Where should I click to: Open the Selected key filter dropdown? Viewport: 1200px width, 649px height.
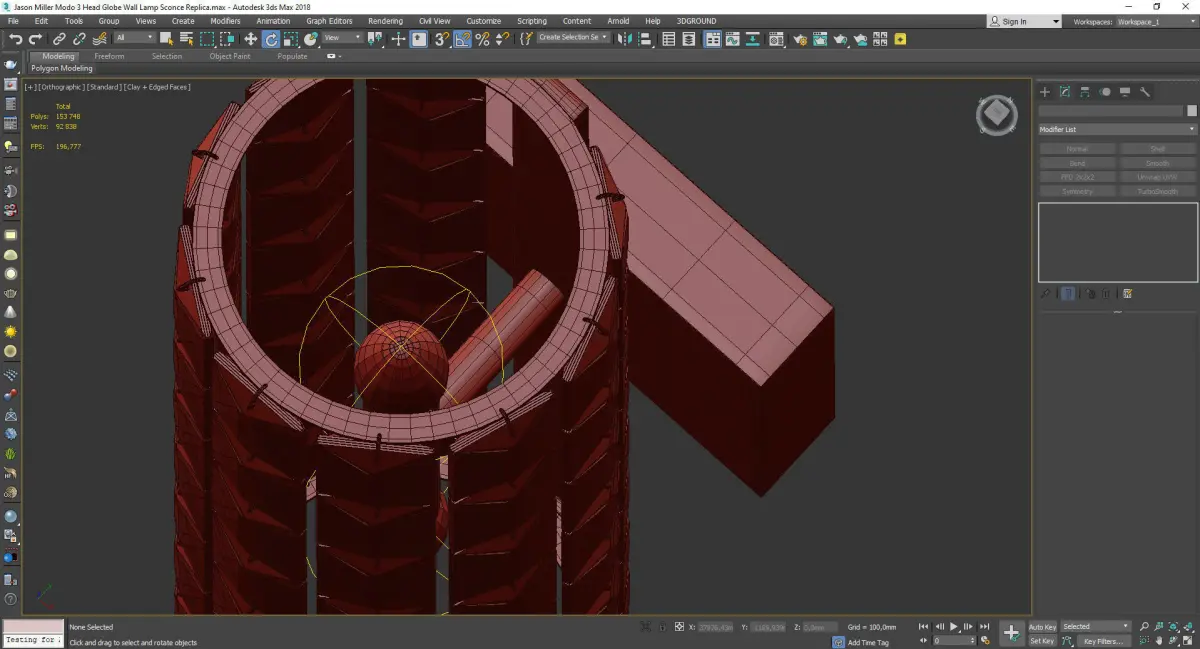coord(1096,626)
